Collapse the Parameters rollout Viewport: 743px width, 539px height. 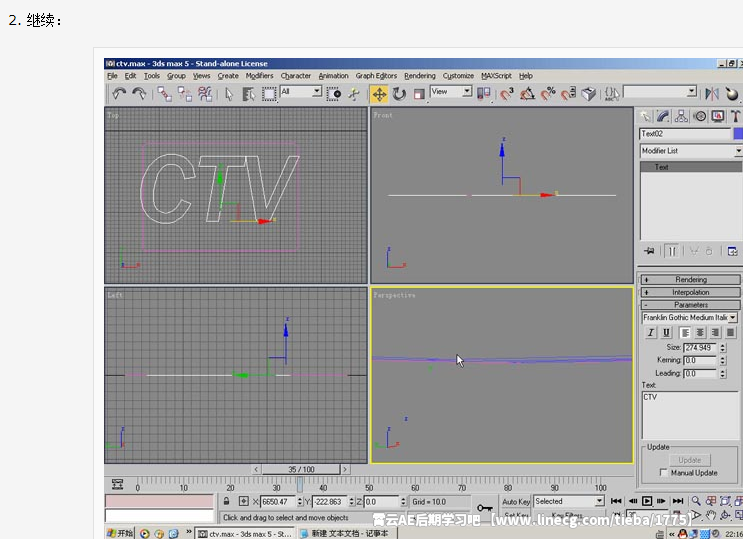pos(690,305)
